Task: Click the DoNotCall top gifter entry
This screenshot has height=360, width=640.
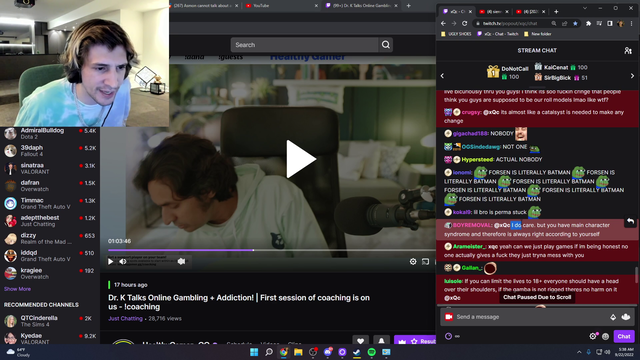Action: (x=508, y=72)
